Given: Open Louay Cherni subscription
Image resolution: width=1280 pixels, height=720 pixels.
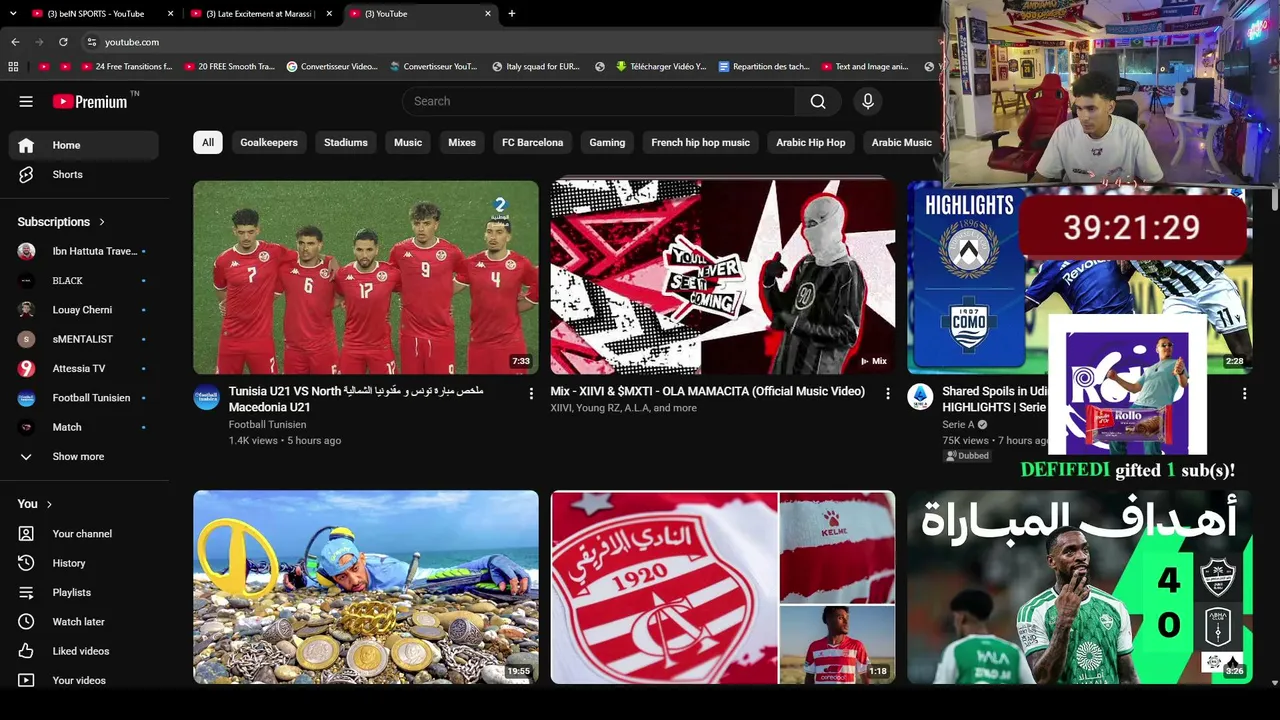Looking at the screenshot, I should click(84, 310).
